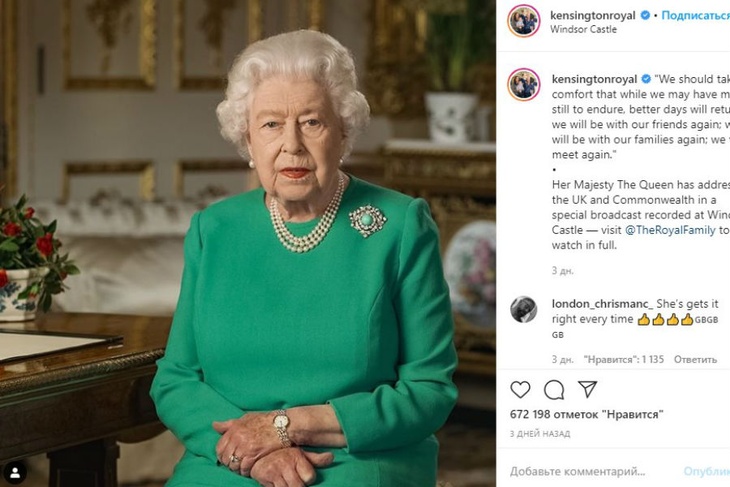Click the comment input field
The height and width of the screenshot is (487, 730).
coord(590,471)
